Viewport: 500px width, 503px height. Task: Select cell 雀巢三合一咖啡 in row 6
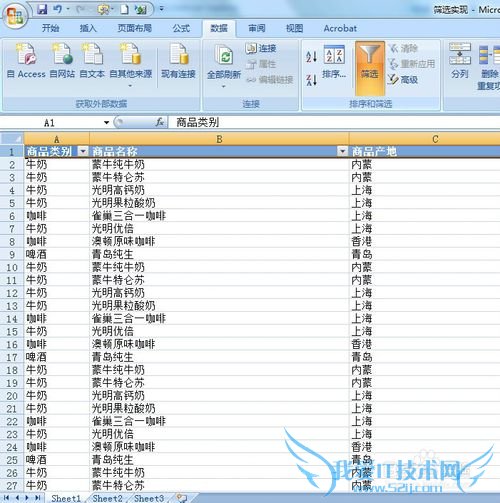(x=219, y=216)
